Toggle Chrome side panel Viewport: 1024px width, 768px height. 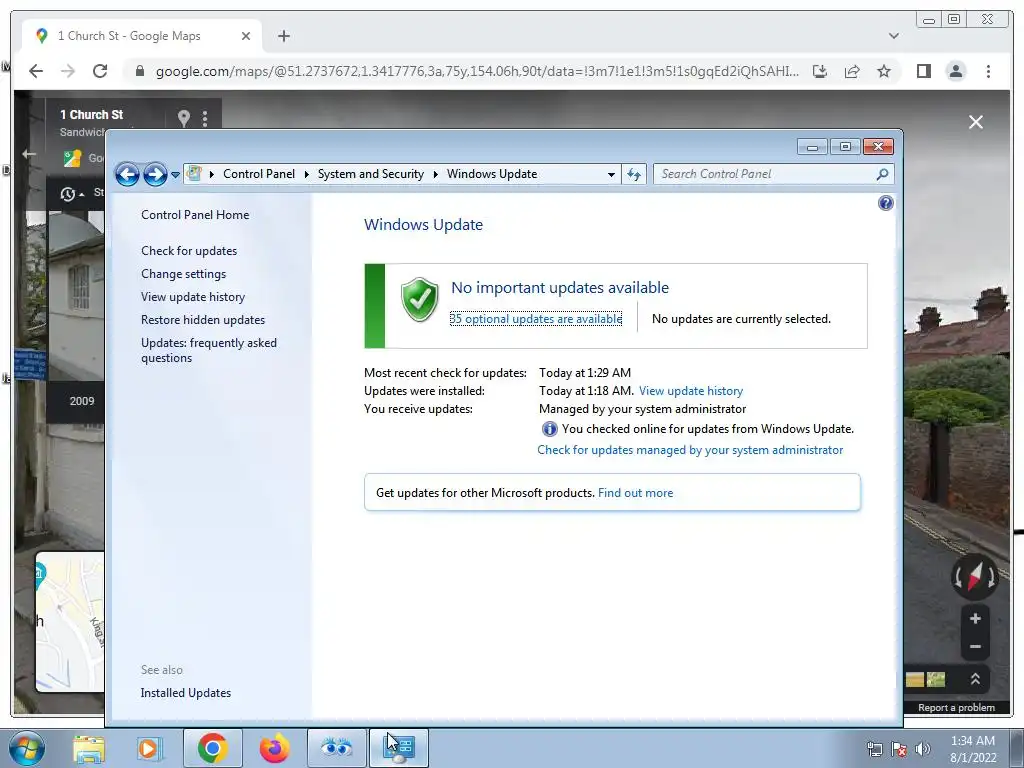923,71
